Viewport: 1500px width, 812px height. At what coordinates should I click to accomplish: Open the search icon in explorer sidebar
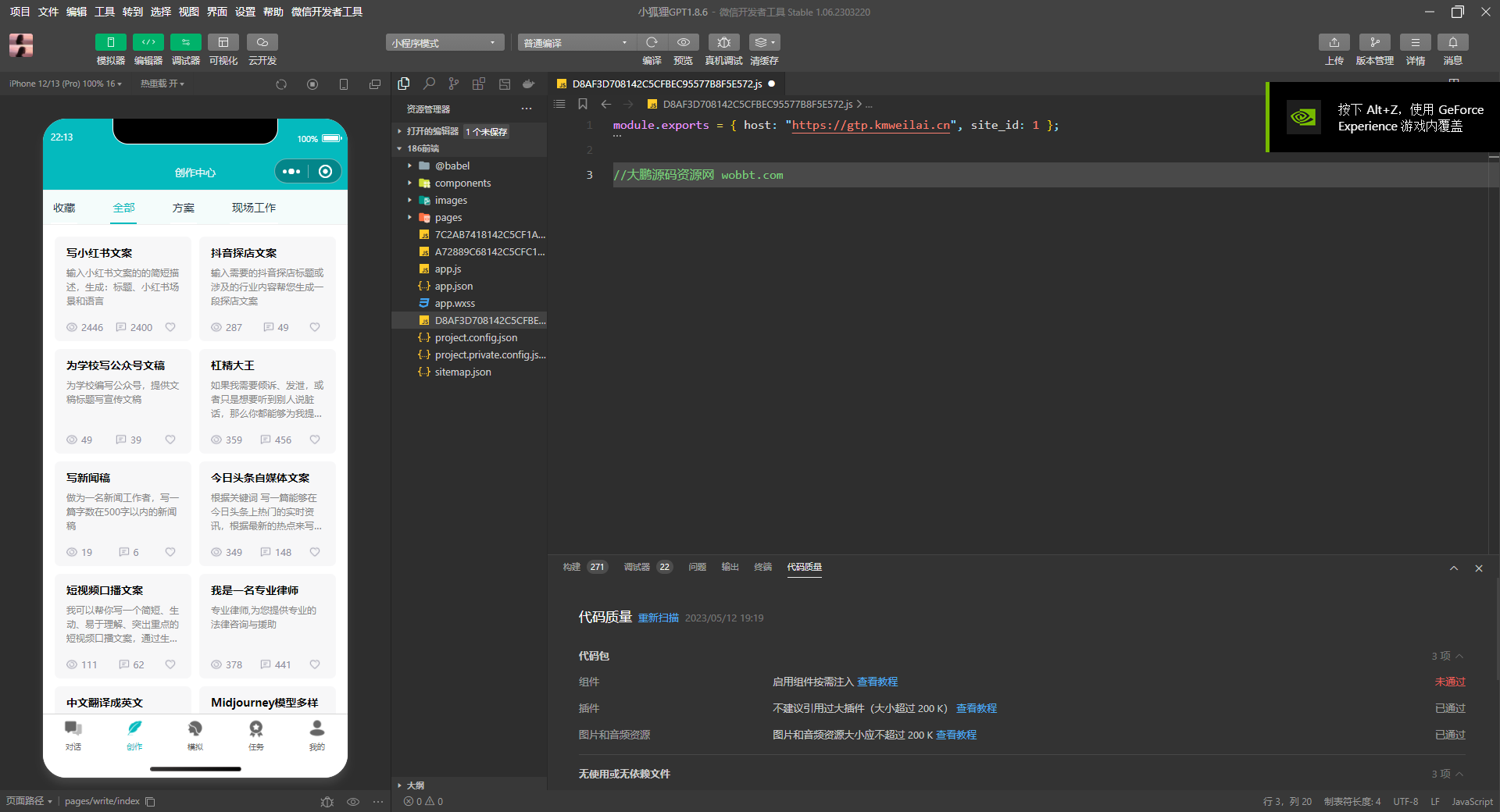[x=429, y=84]
